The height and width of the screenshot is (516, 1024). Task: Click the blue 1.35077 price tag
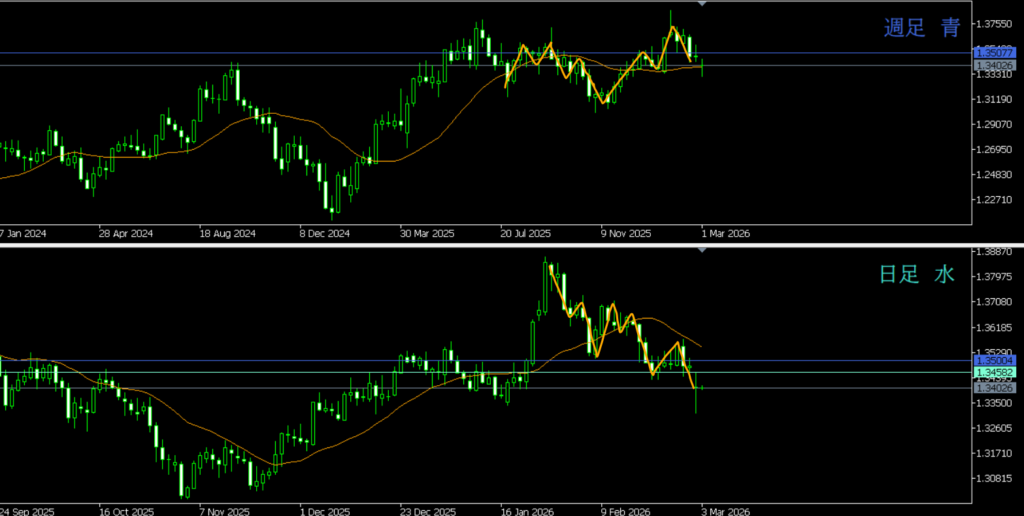993,53
